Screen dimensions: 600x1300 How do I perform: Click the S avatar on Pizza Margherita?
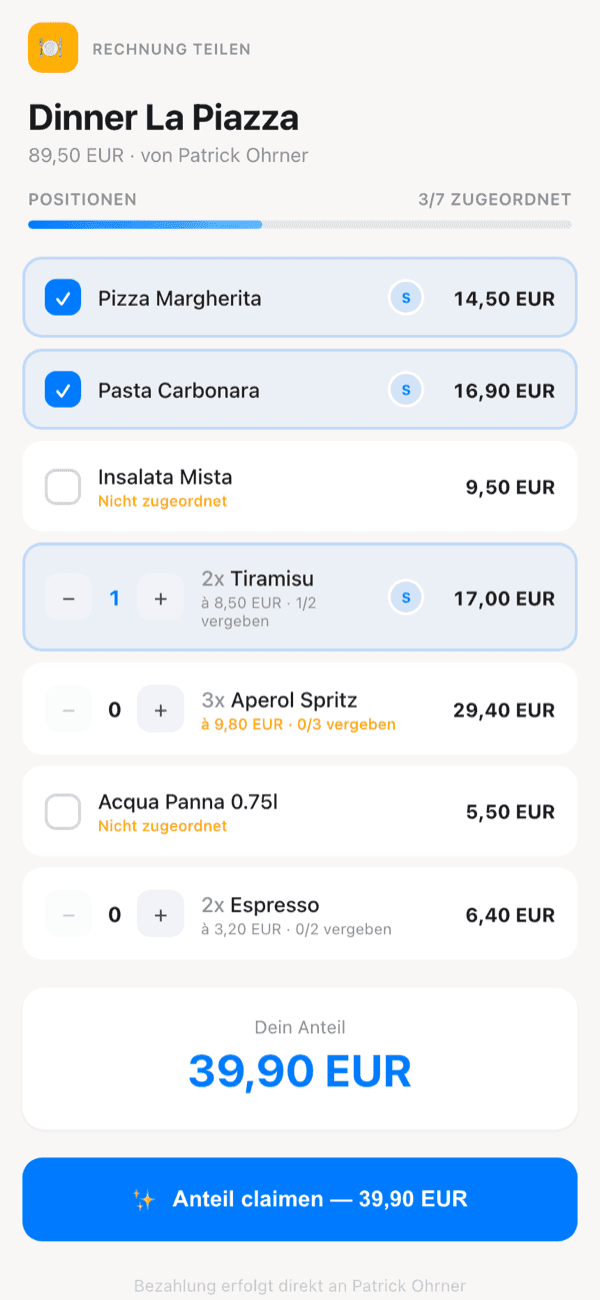(x=406, y=298)
